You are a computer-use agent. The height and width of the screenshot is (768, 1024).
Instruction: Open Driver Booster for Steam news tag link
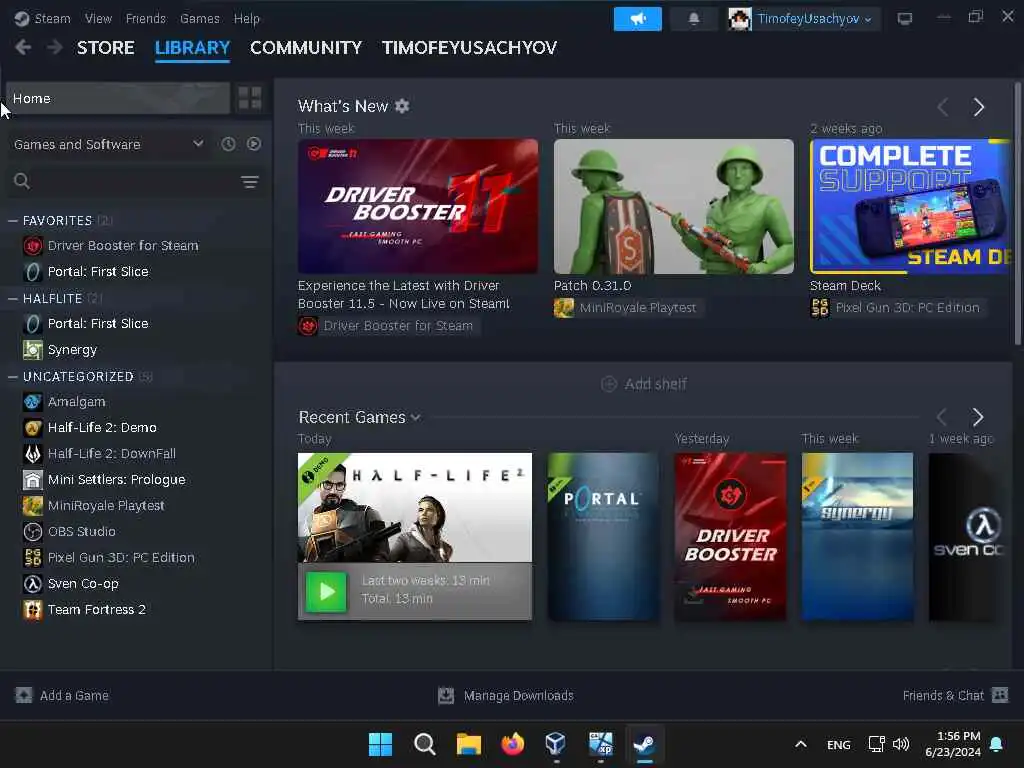(389, 326)
